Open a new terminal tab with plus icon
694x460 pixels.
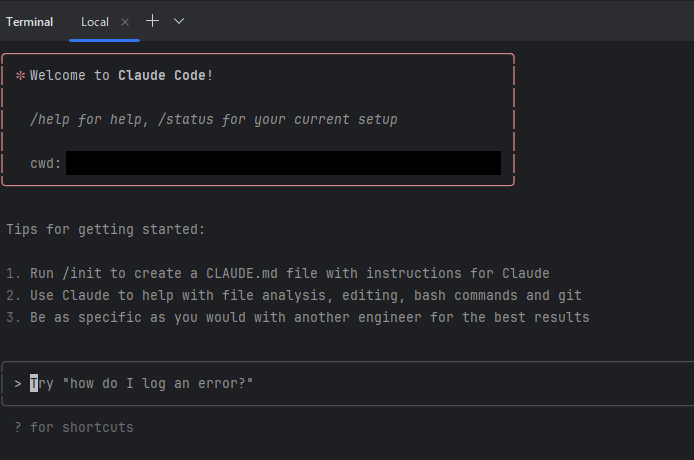pyautogui.click(x=152, y=21)
